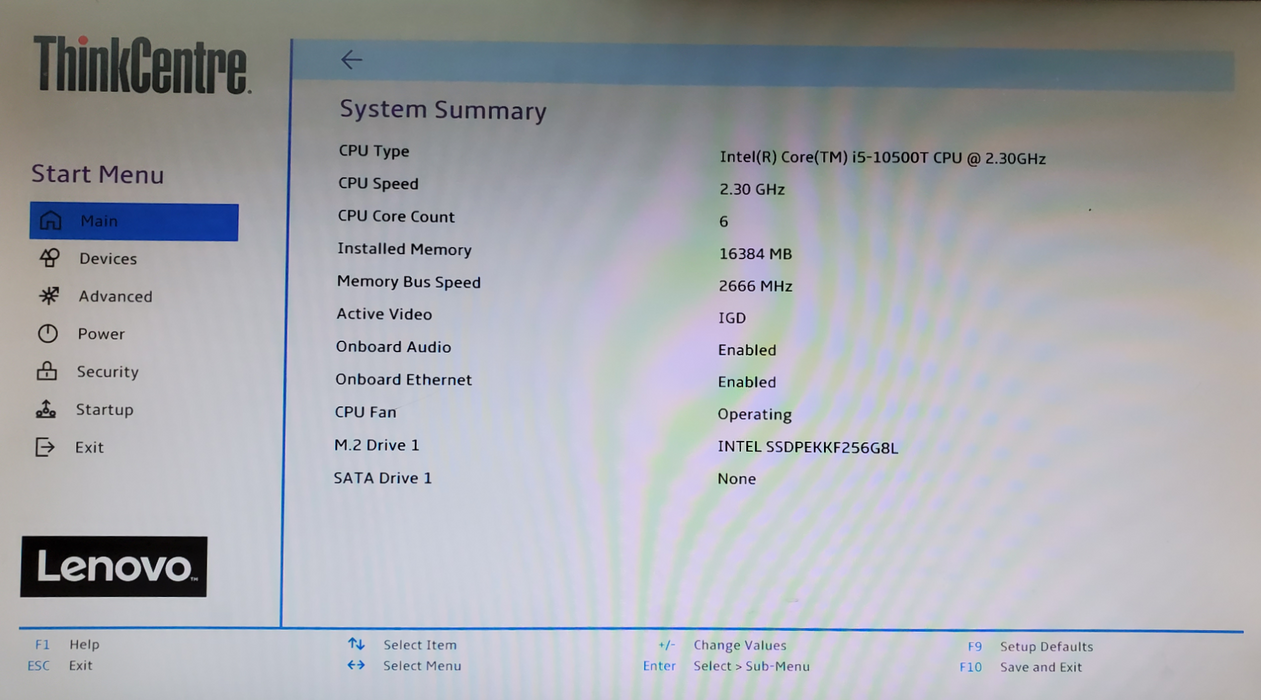Click the Exit door-arrow icon

pyautogui.click(x=45, y=447)
